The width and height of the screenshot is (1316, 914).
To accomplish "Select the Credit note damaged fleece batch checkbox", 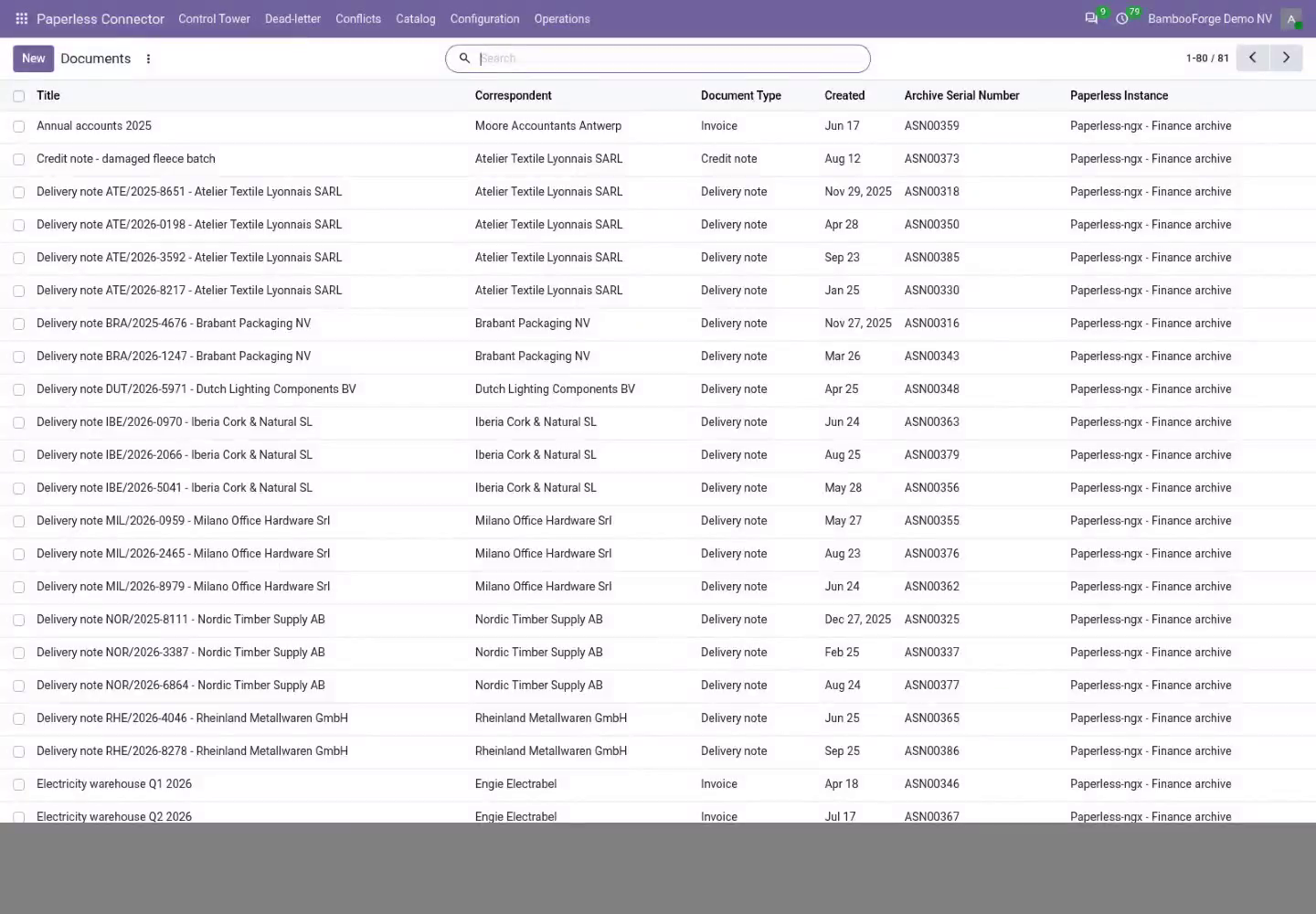I will pyautogui.click(x=18, y=159).
